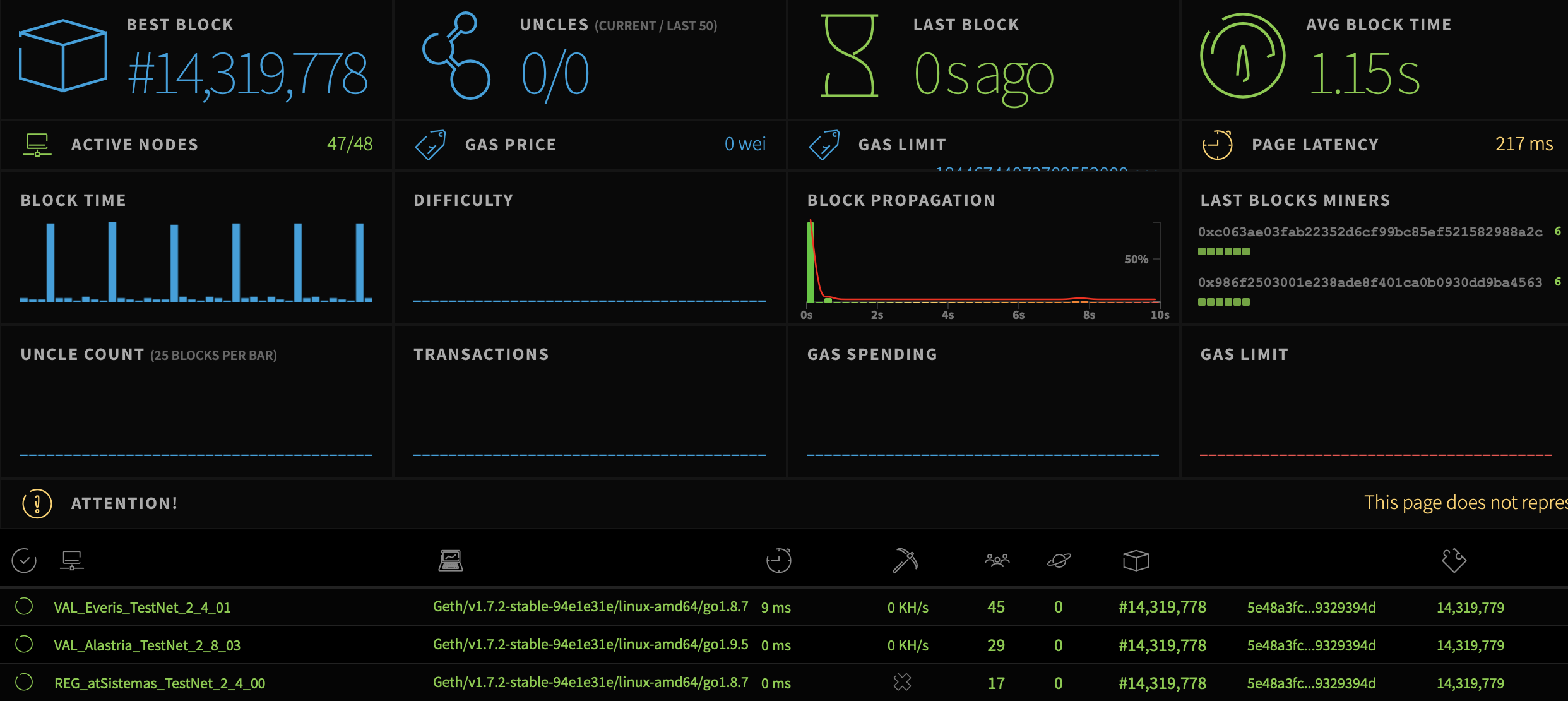Click the Best Block cube icon
1568x701 pixels.
[62, 56]
